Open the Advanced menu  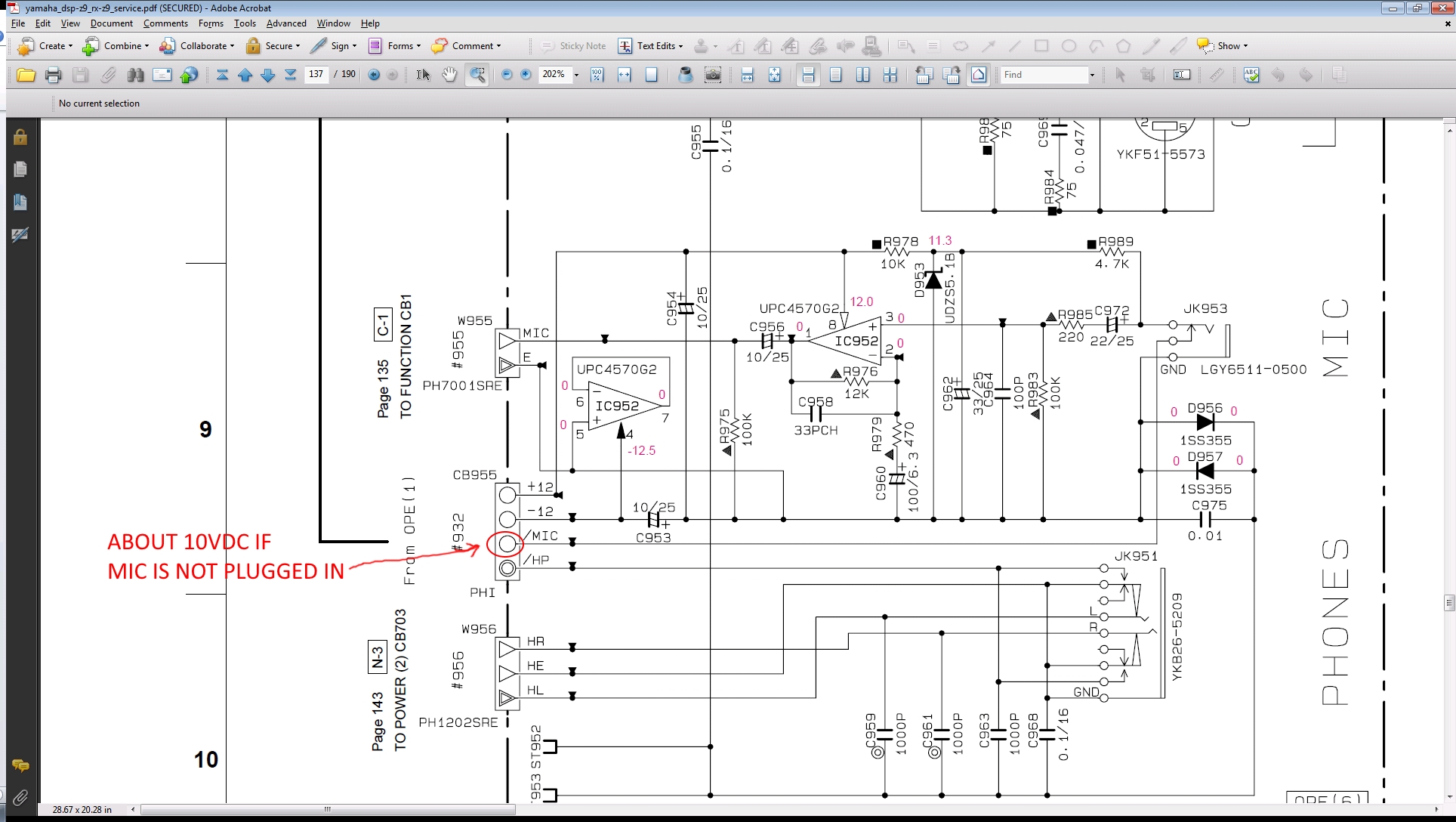point(286,23)
